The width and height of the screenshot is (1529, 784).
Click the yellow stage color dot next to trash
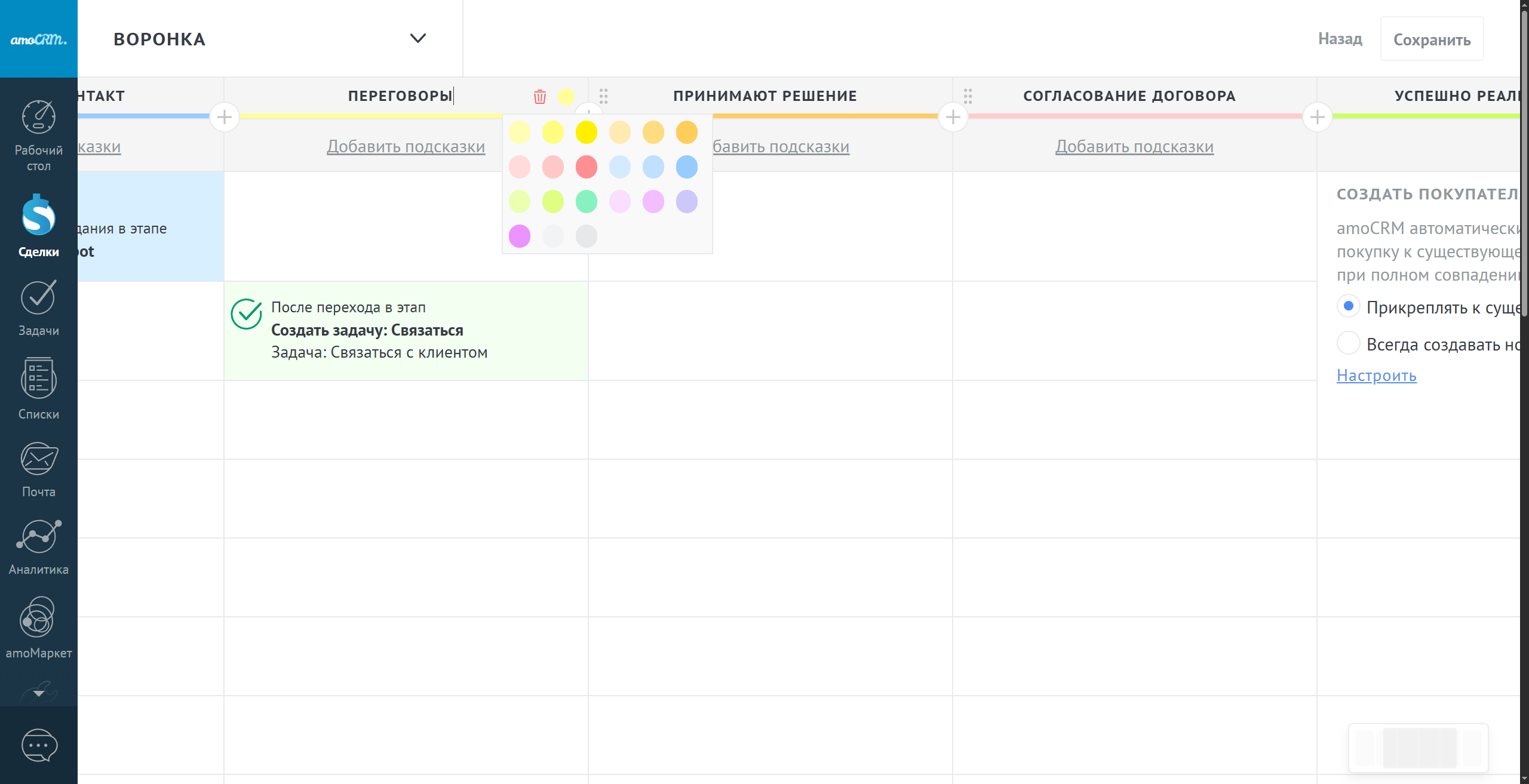[x=566, y=97]
